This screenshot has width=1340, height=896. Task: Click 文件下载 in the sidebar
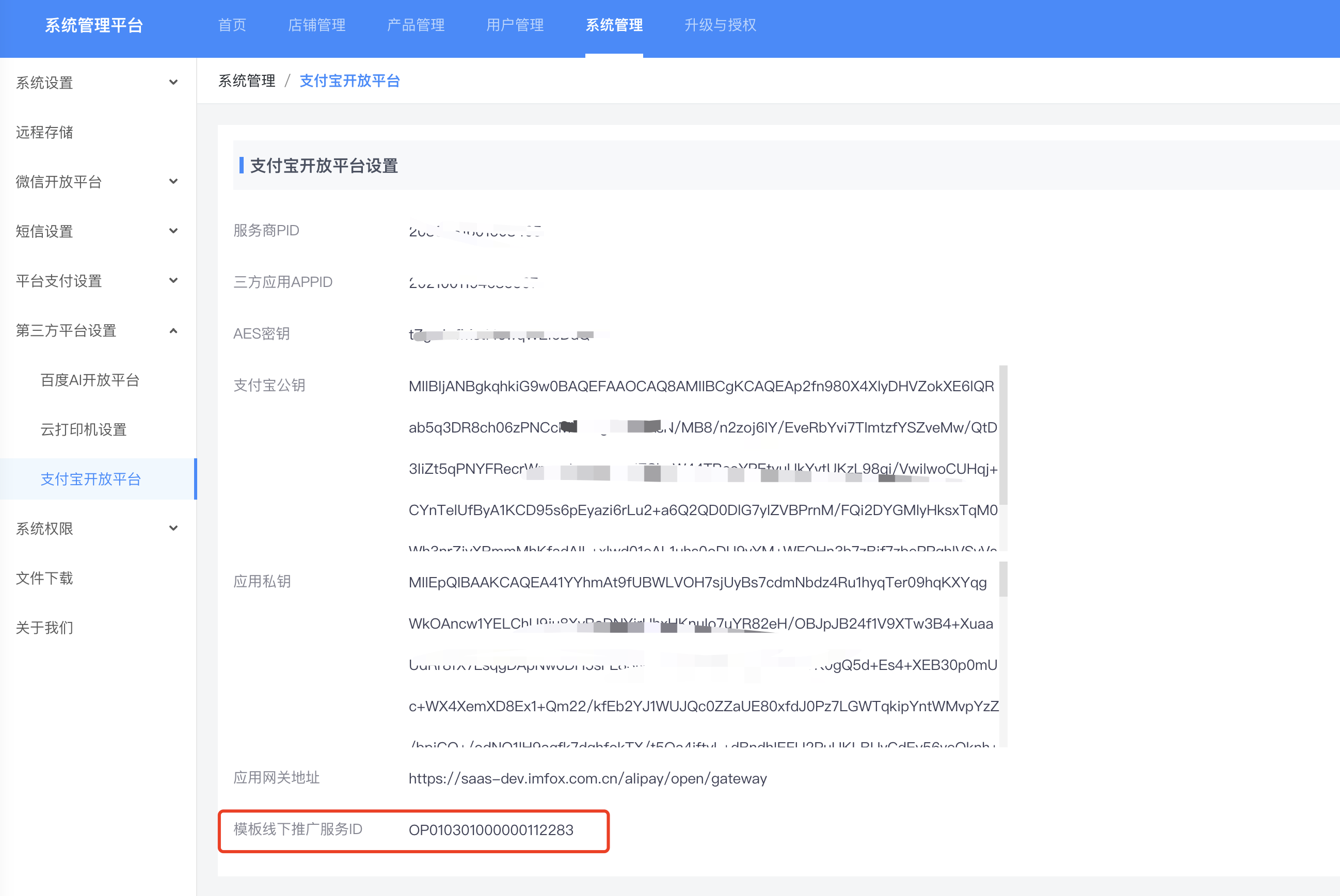coord(44,578)
